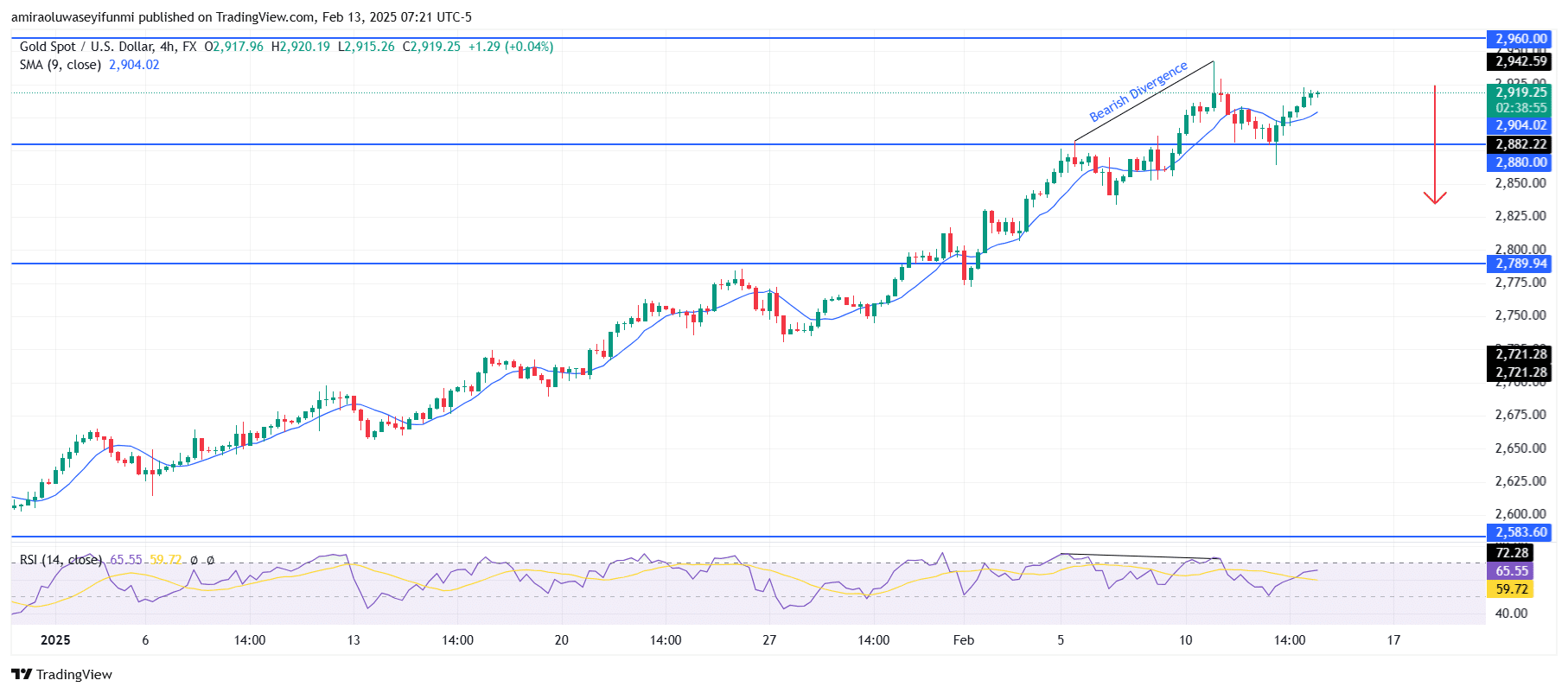The image size is (1568, 693).
Task: Click the SMA (9, close) indicator legend
Action: tap(61, 65)
